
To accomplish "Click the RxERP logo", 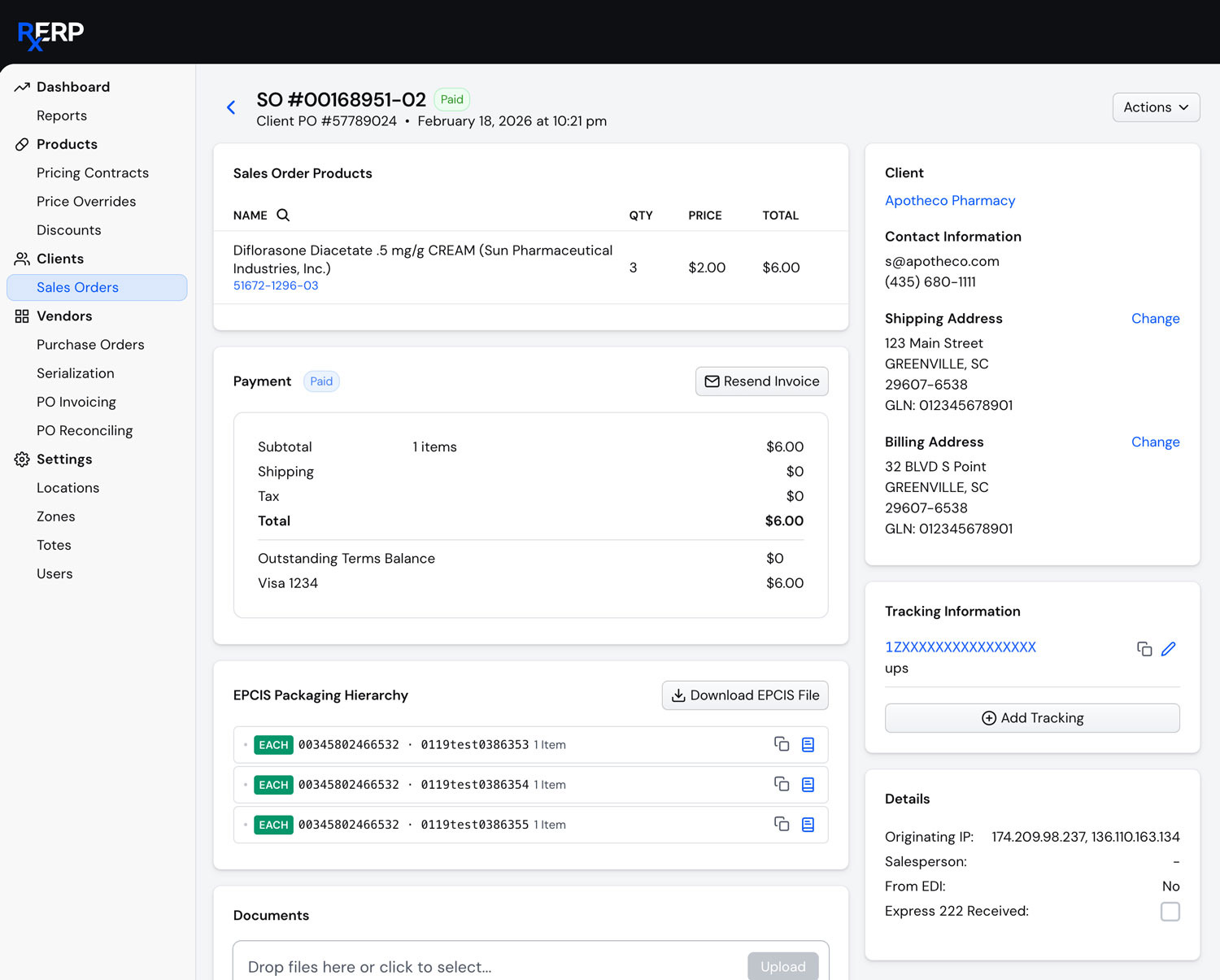I will pyautogui.click(x=50, y=34).
